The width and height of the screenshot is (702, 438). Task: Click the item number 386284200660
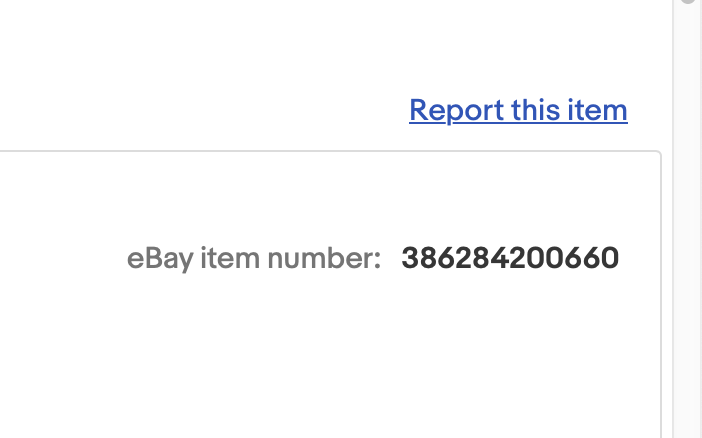pyautogui.click(x=510, y=259)
